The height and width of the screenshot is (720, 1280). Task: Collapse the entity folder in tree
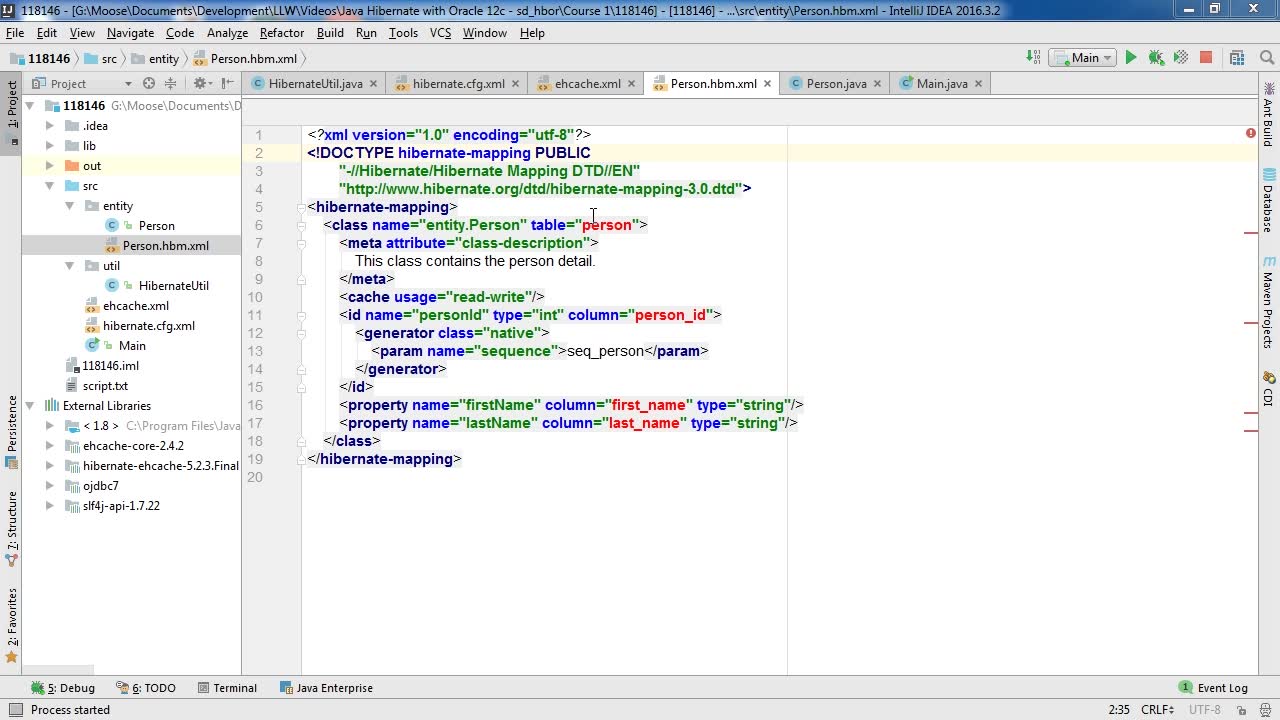(70, 206)
